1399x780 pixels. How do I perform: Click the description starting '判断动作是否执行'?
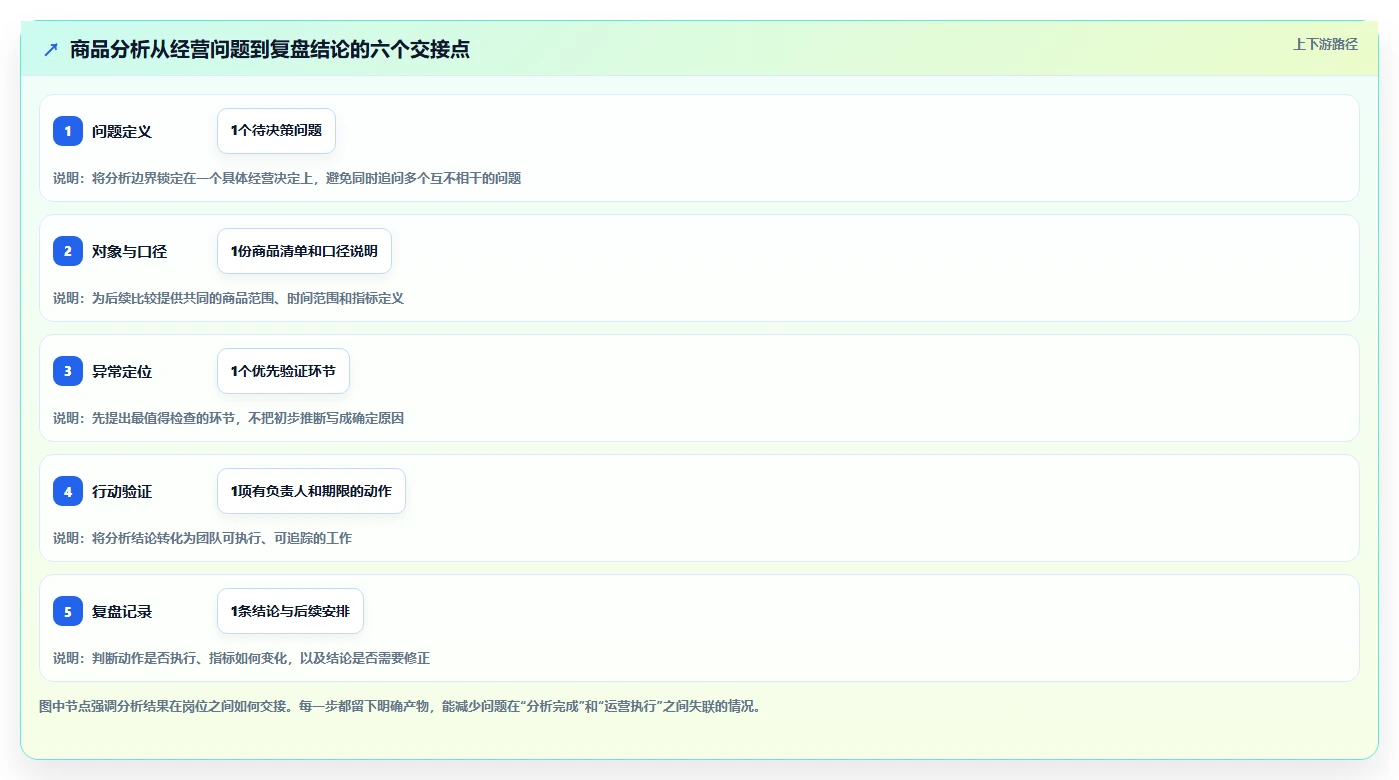(x=241, y=658)
